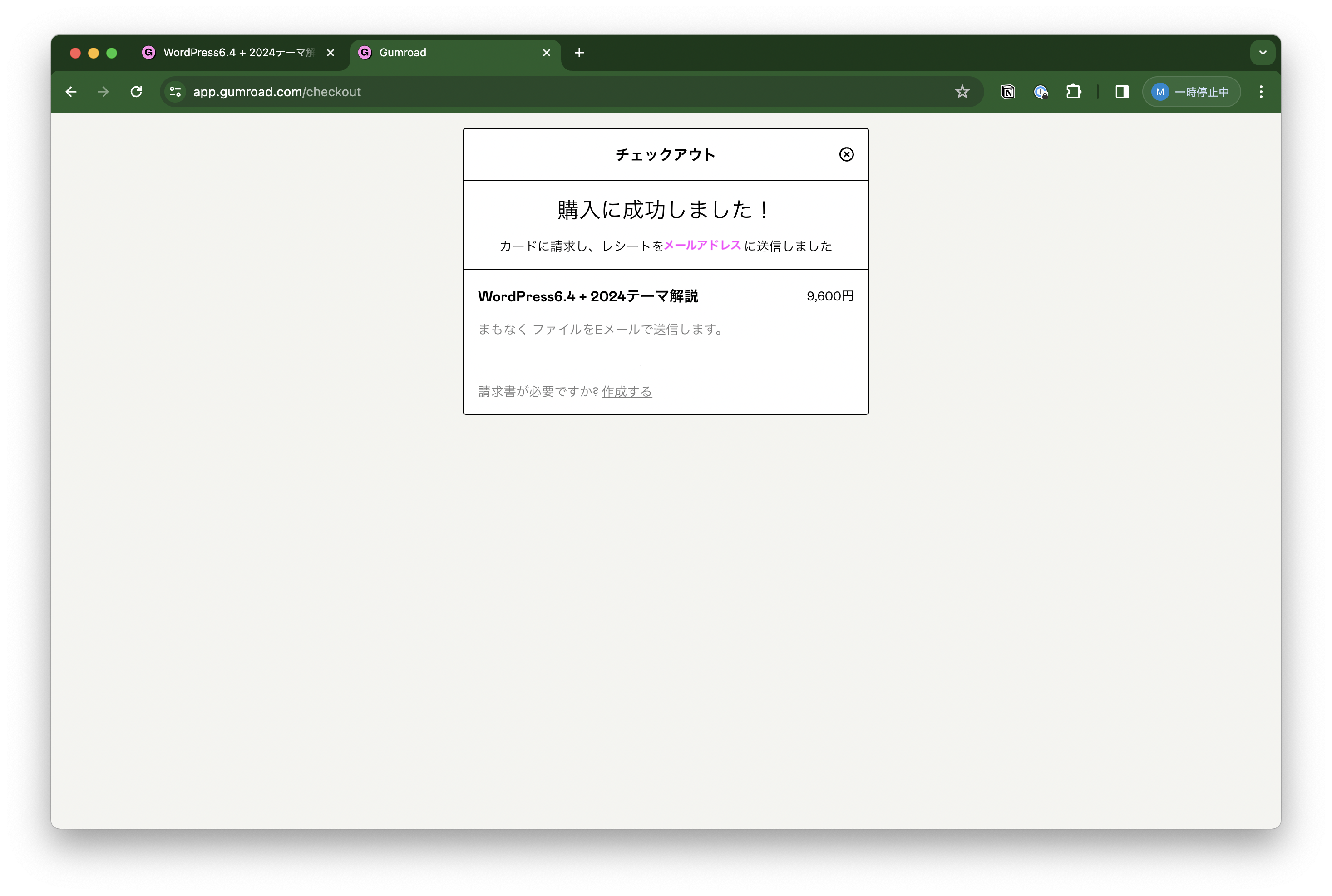Click the 作成する invoice link
This screenshot has height=896, width=1332.
(x=627, y=391)
